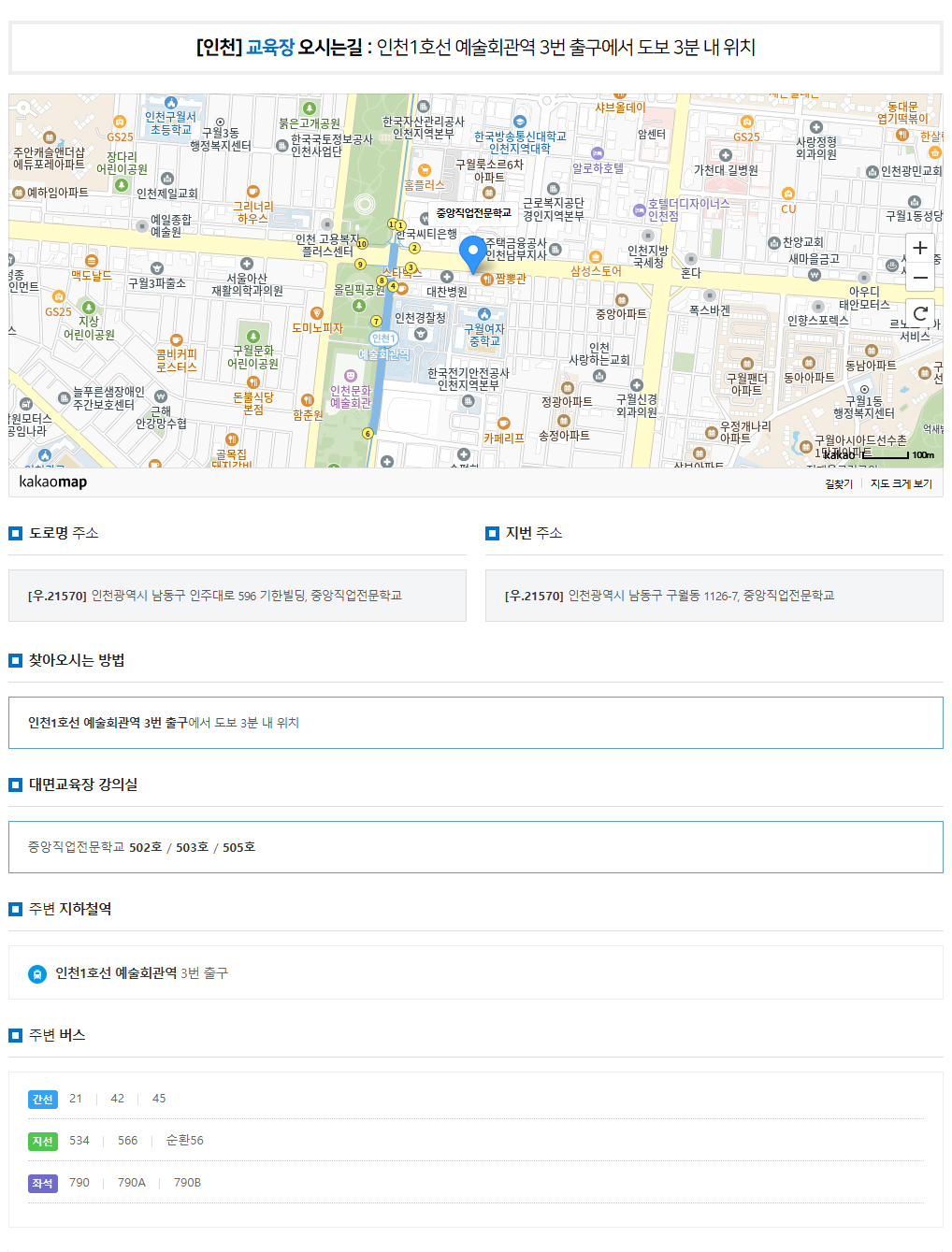Zoom in on the Kakao map
The height and width of the screenshot is (1252, 952).
click(919, 248)
